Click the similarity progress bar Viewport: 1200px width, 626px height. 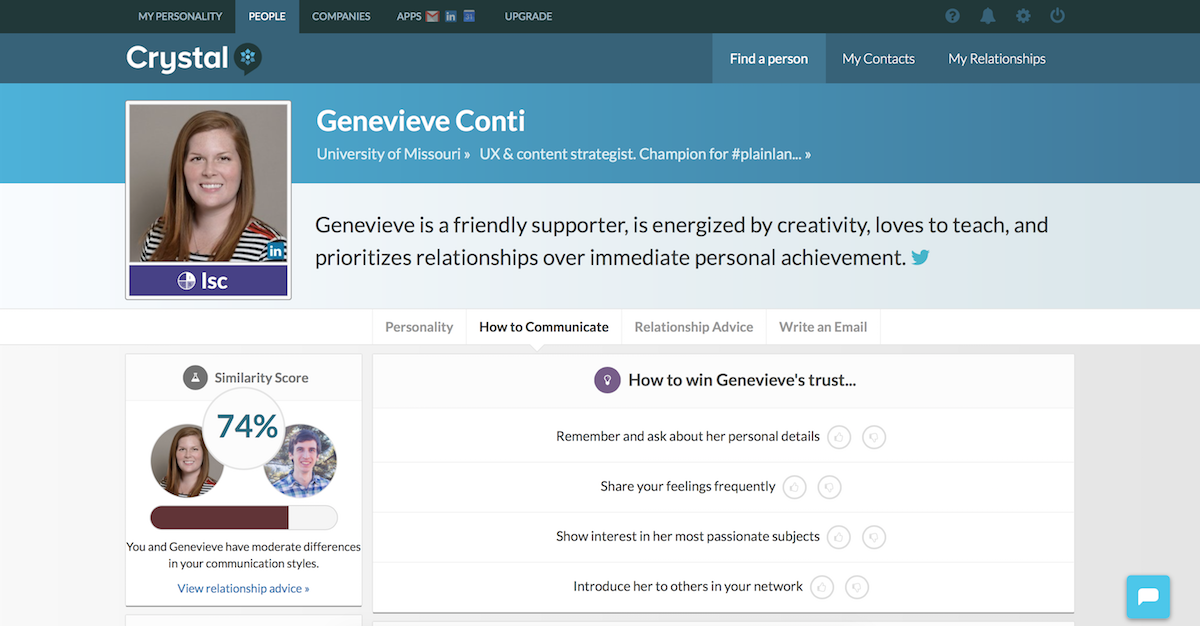[x=244, y=517]
